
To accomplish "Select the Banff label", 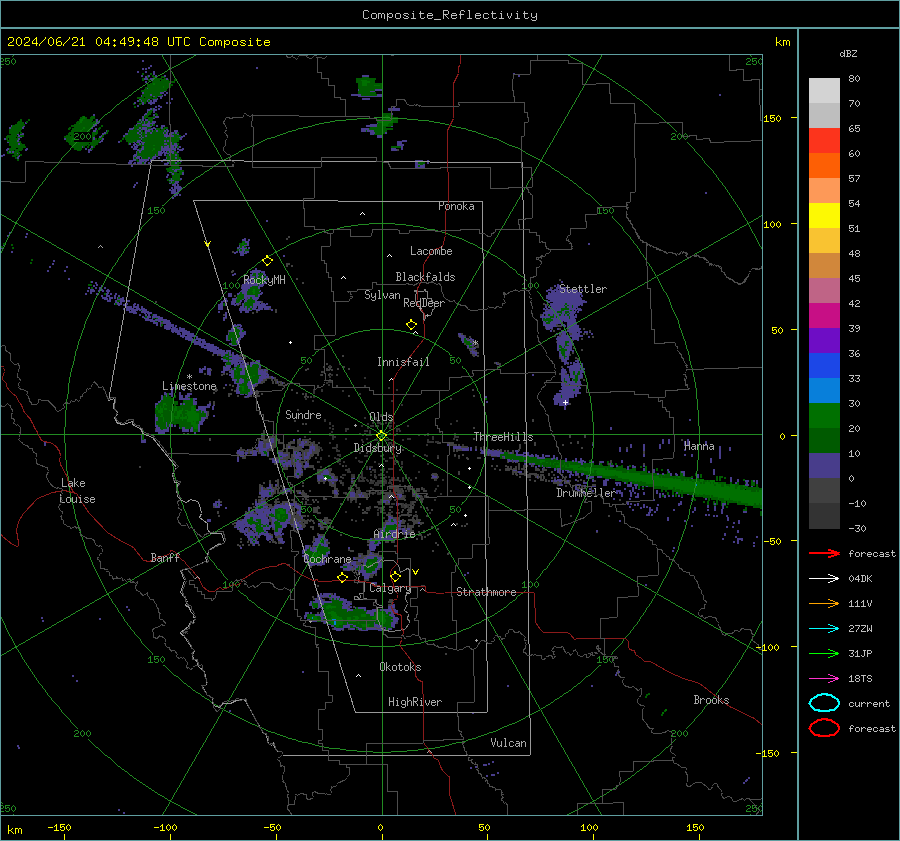I will point(165,557).
